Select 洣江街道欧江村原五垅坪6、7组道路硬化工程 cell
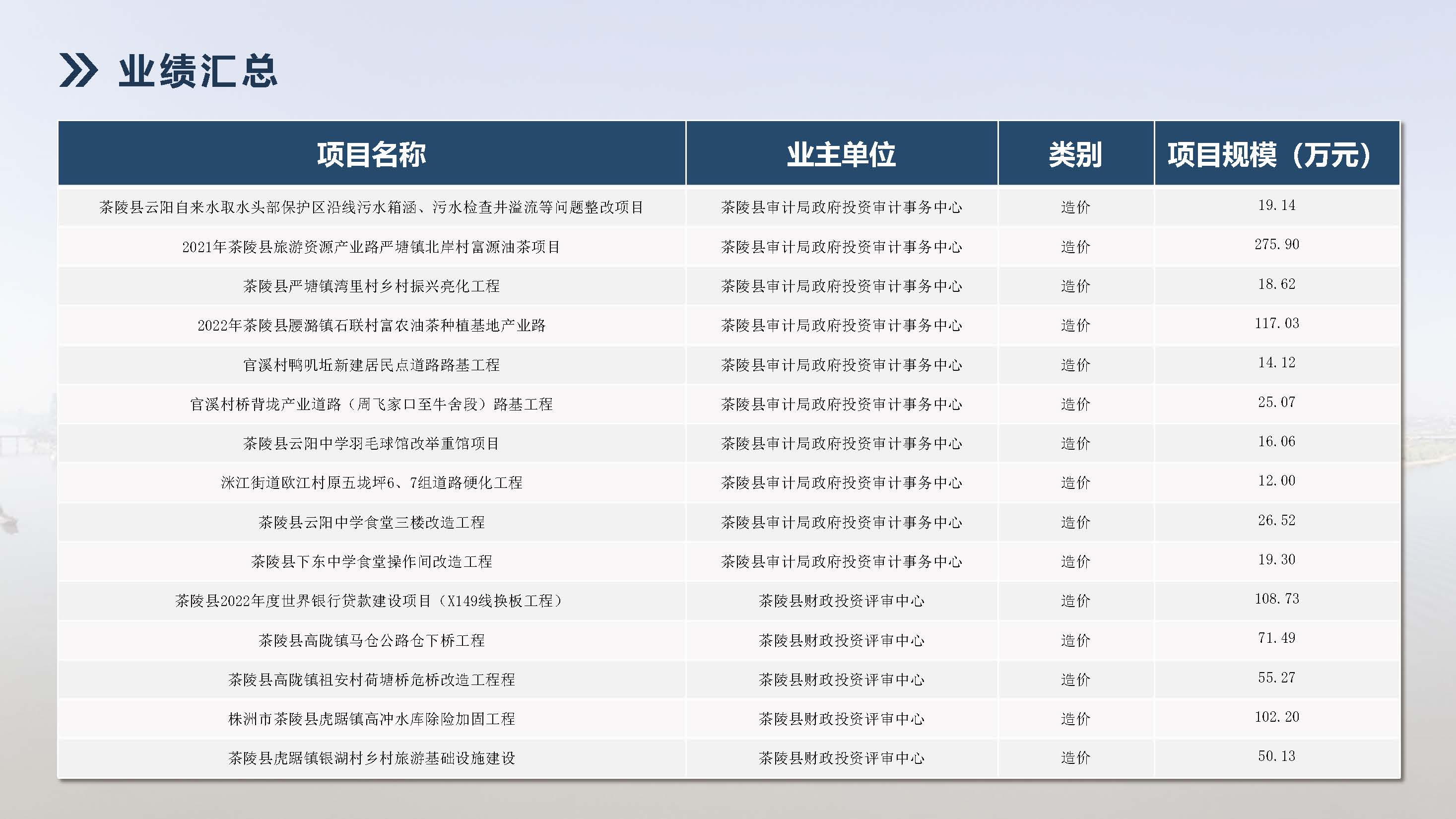The image size is (1456, 819). tap(371, 482)
